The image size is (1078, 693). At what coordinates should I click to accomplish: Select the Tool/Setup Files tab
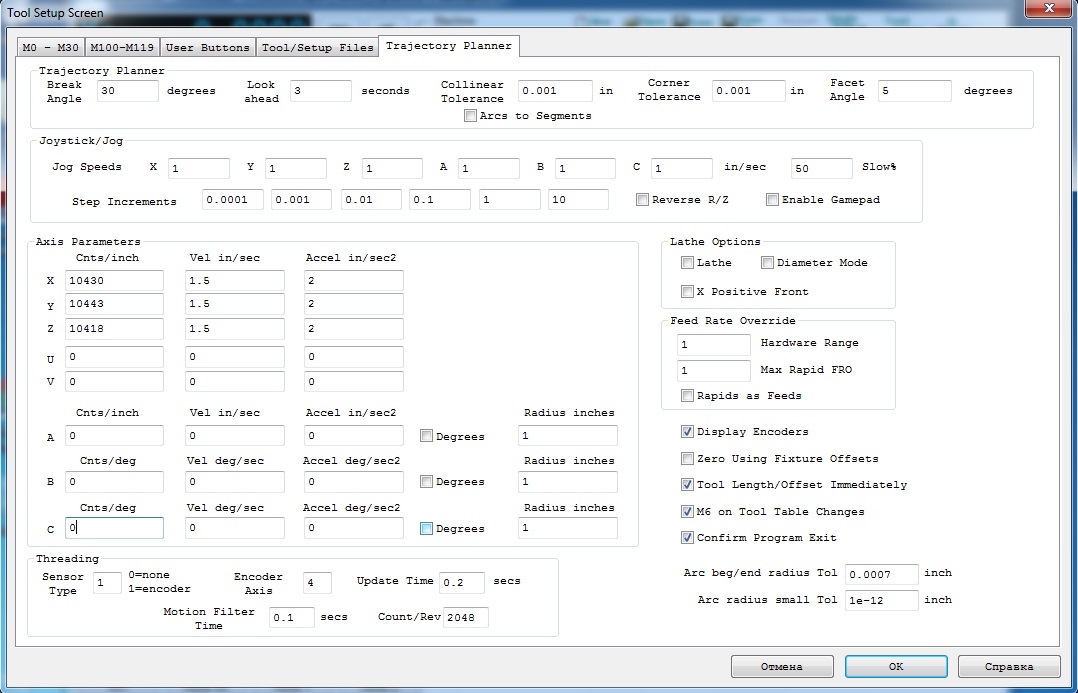[317, 47]
